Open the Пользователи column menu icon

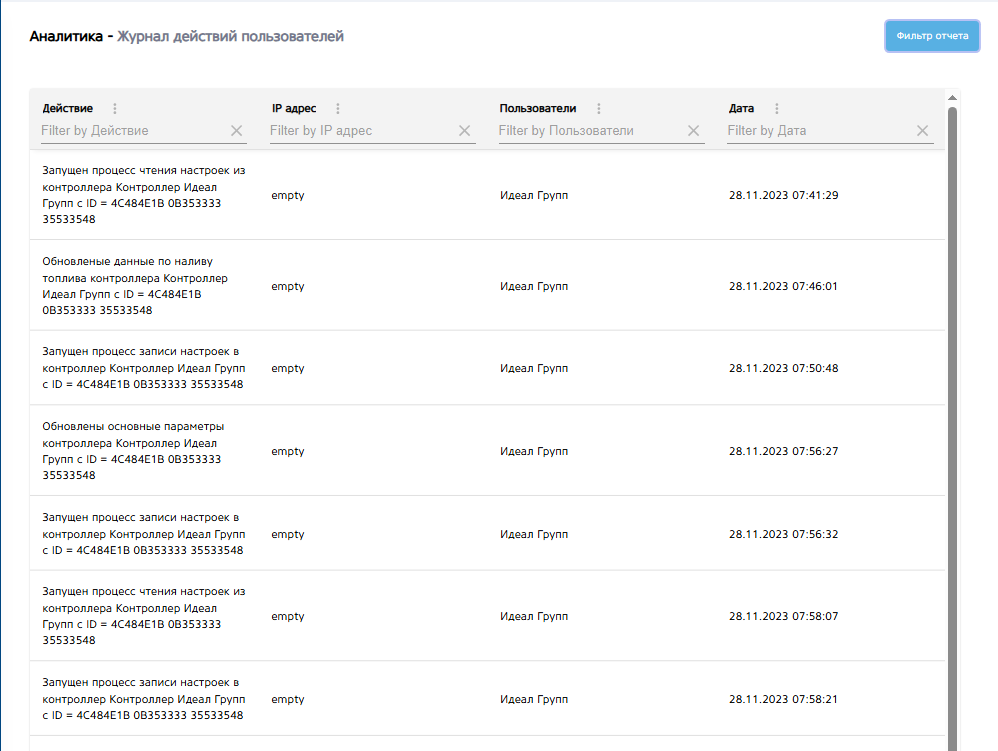599,109
